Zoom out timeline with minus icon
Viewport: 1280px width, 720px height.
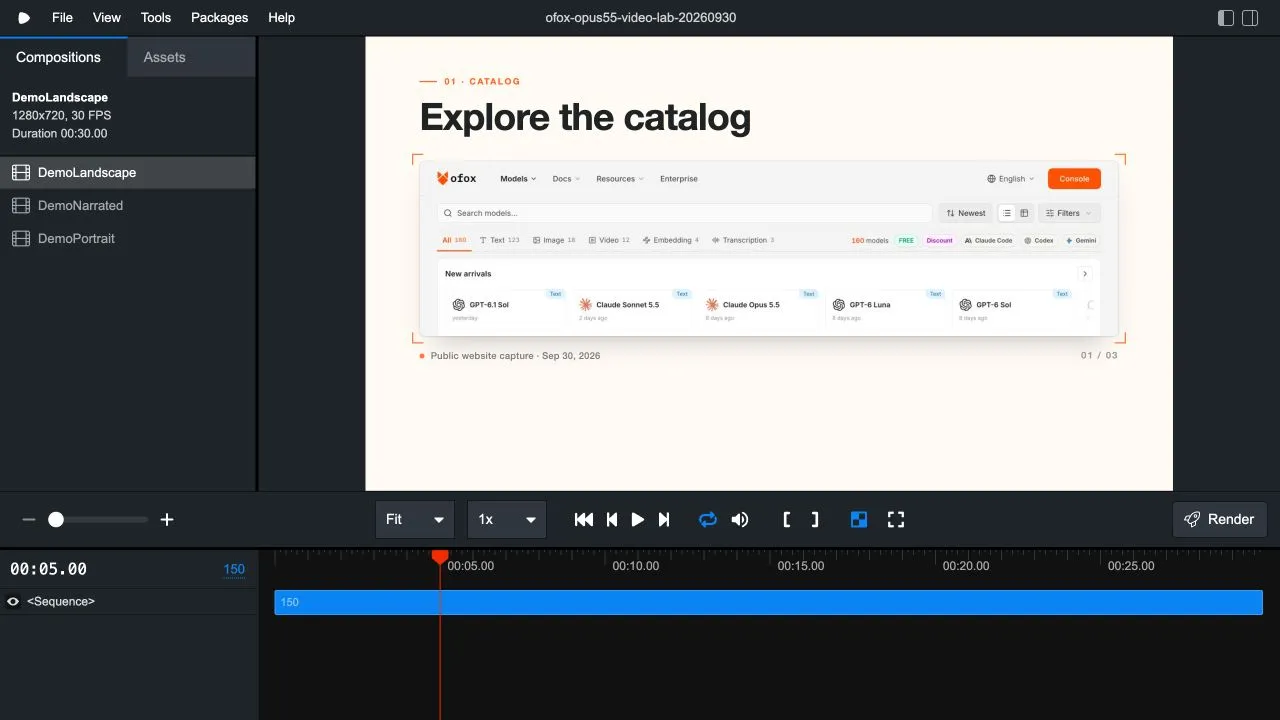[x=29, y=519]
